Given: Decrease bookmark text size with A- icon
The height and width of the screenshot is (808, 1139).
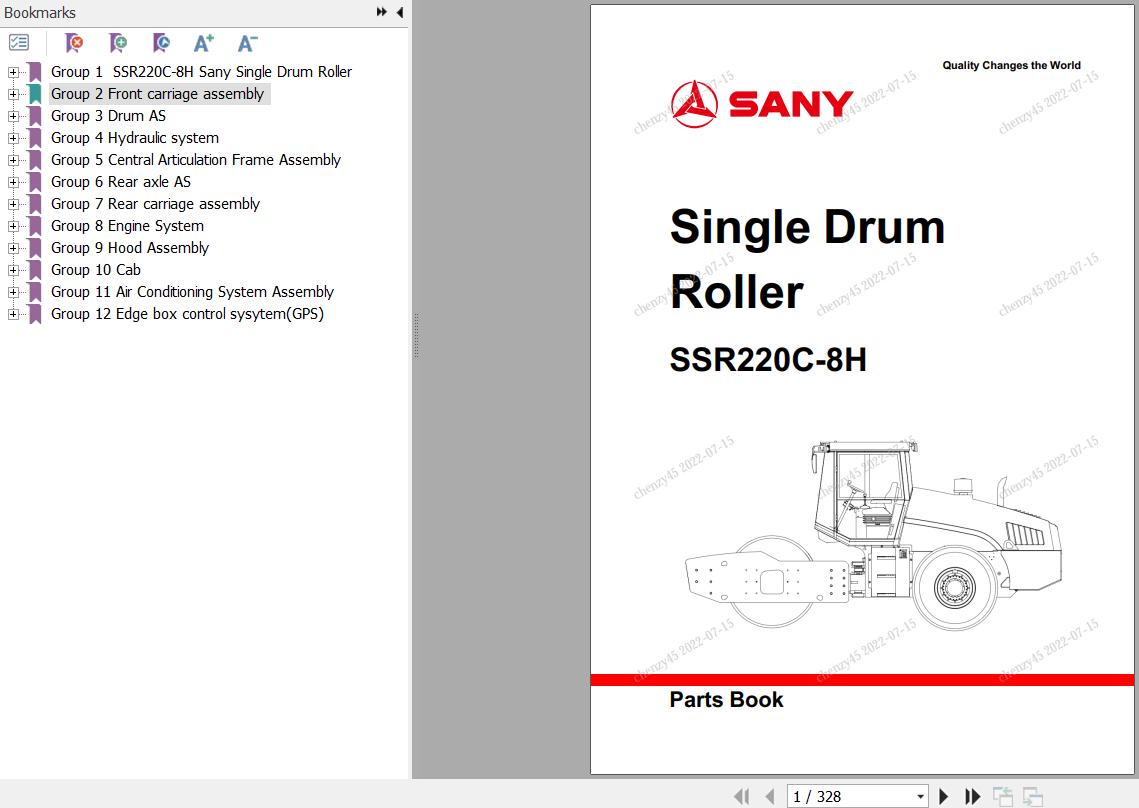Looking at the screenshot, I should click(247, 43).
